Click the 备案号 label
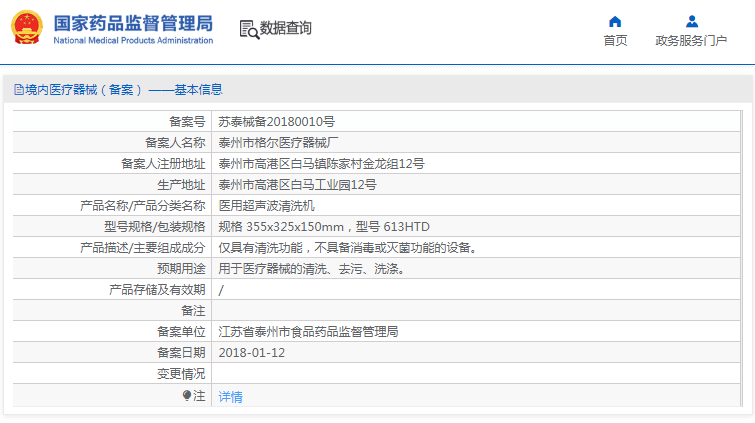 (x=187, y=122)
